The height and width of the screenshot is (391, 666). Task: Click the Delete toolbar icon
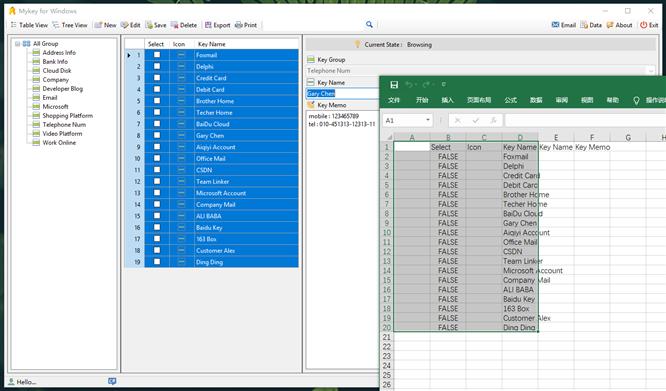click(175, 25)
